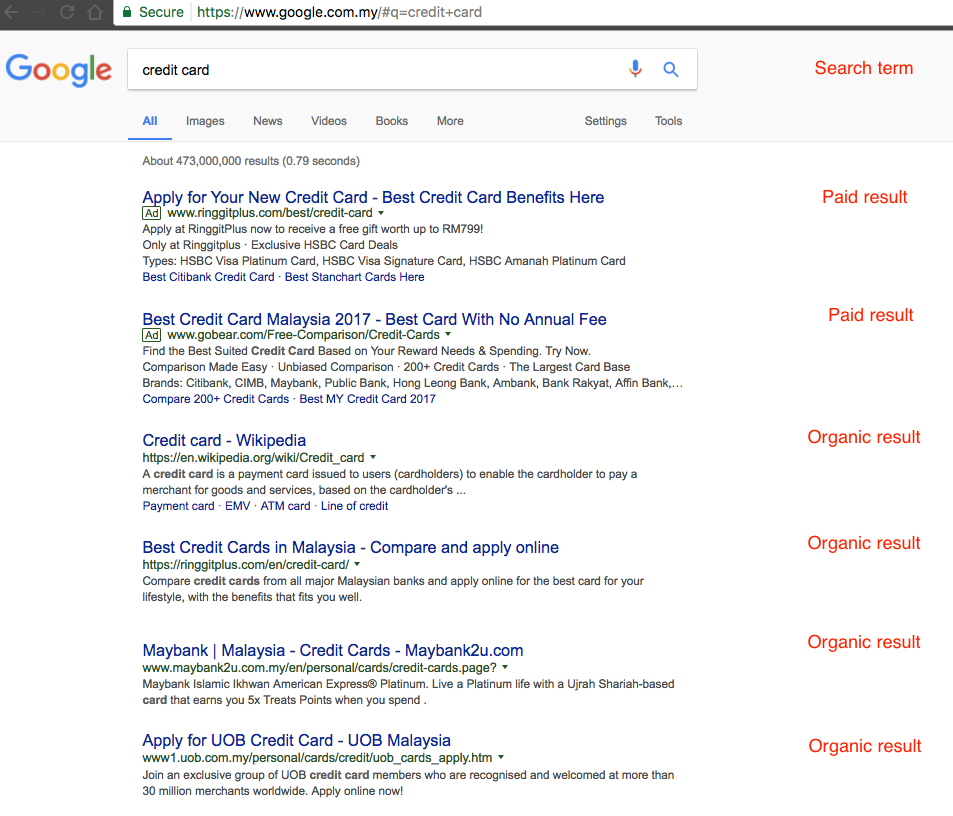Click the Secure padlock in the address bar
The image size is (953, 816).
tap(127, 12)
